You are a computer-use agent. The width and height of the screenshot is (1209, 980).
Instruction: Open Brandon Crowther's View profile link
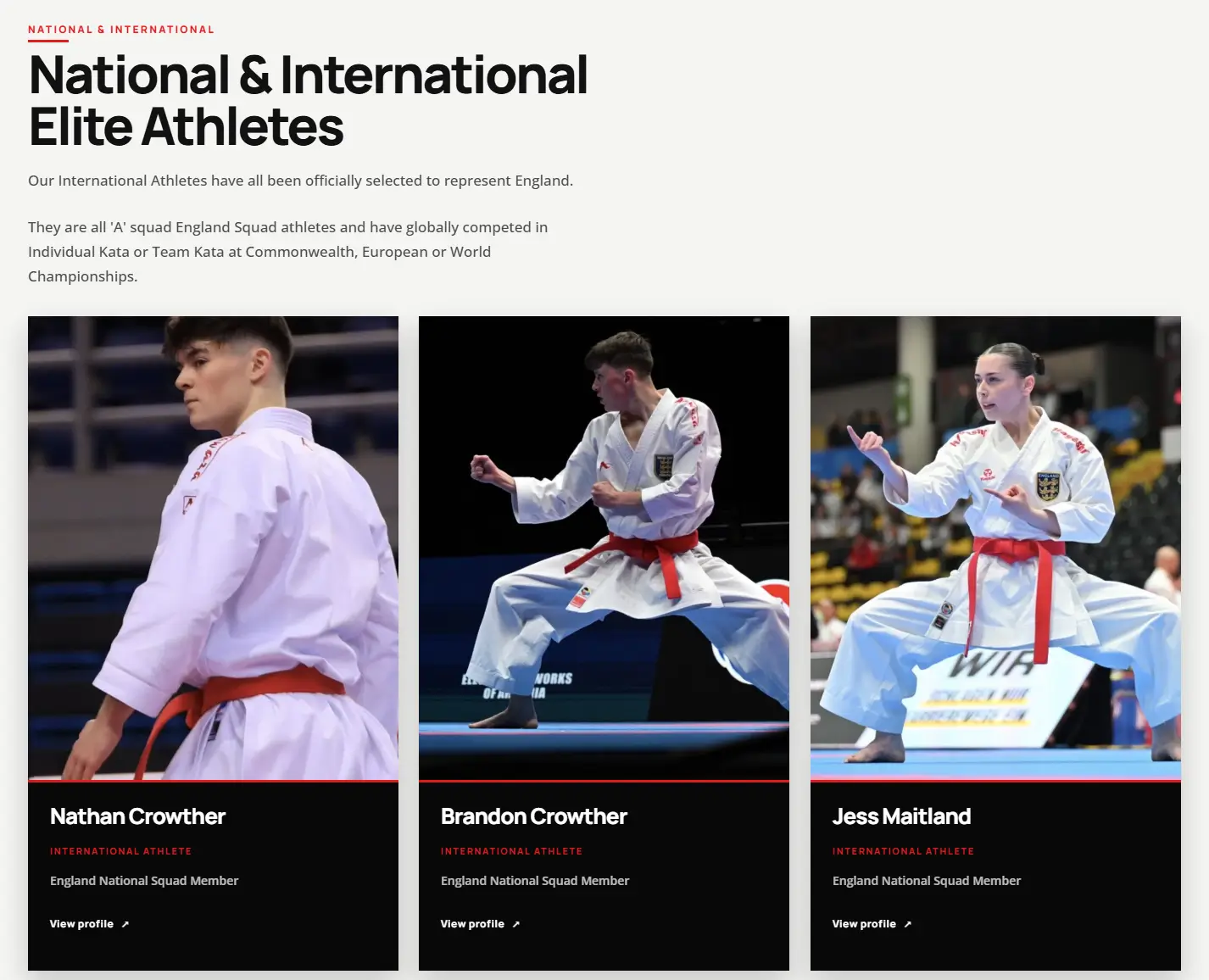(x=480, y=924)
